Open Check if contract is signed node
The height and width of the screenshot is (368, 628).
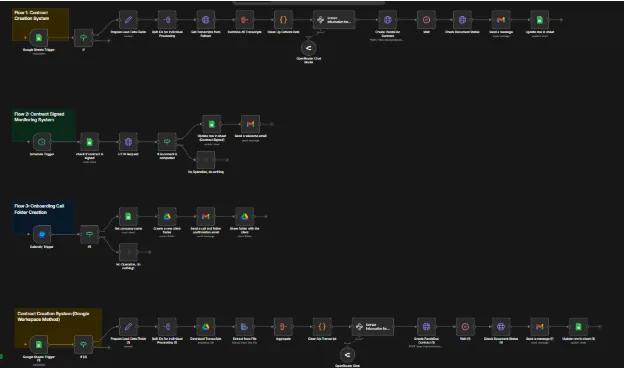pyautogui.click(x=89, y=142)
